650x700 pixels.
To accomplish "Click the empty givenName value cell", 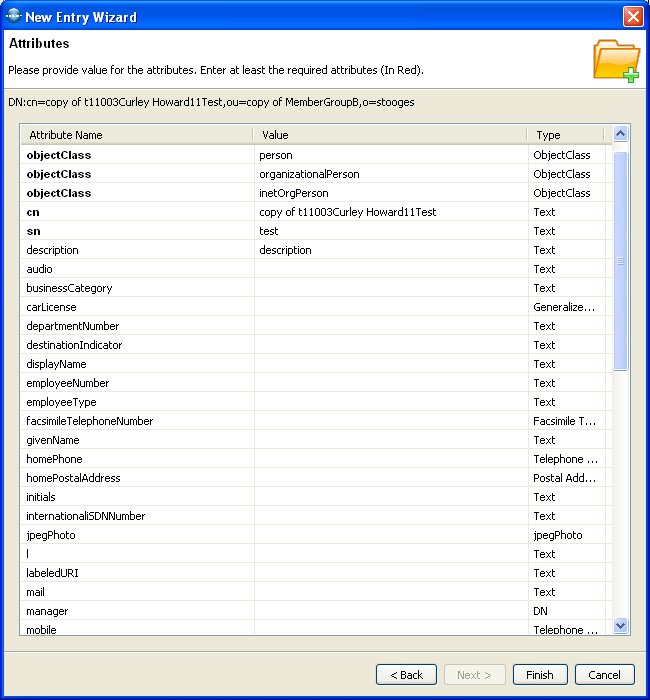I will pos(390,440).
